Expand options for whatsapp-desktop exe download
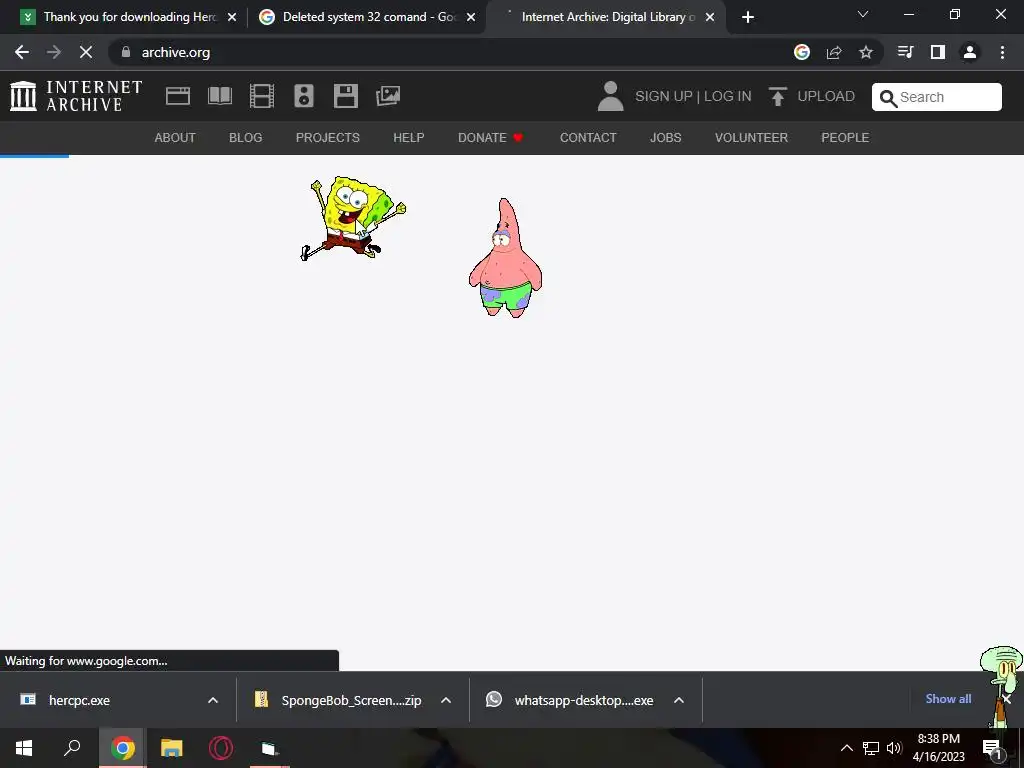1024x768 pixels. [x=679, y=700]
